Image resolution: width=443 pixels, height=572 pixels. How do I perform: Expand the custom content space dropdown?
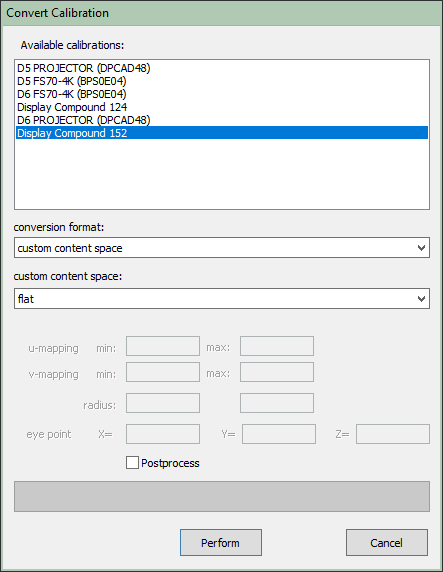222,299
